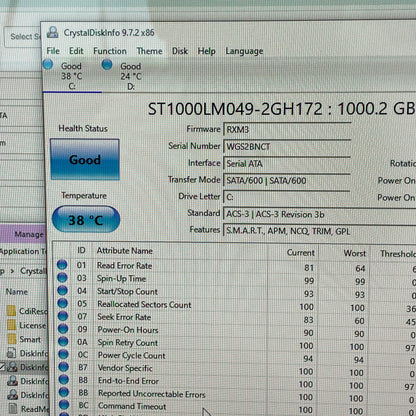Click status orb for Power-On Hours
This screenshot has height=416, width=416.
tap(63, 329)
